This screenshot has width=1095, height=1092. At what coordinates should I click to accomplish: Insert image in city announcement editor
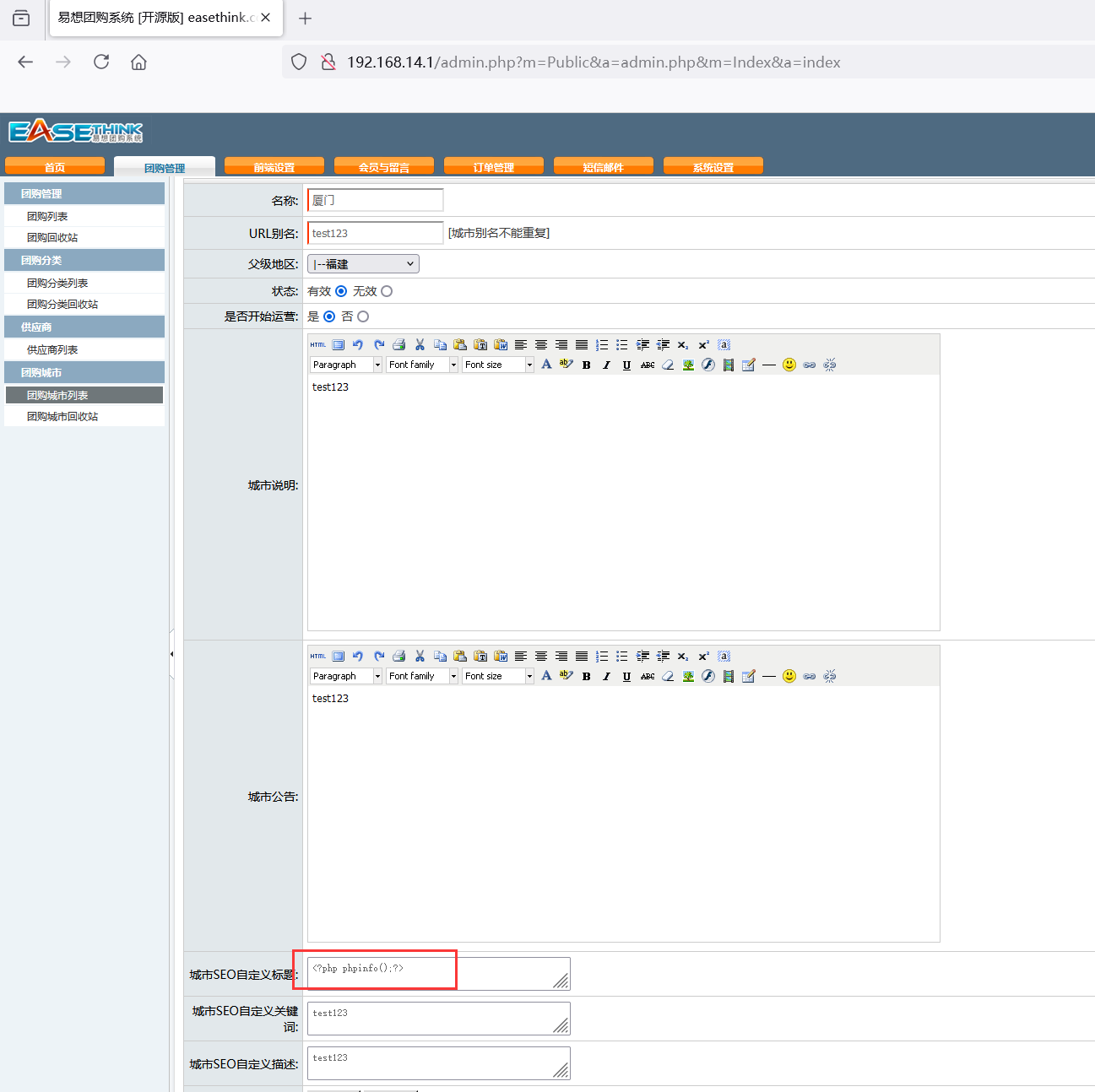coord(688,677)
